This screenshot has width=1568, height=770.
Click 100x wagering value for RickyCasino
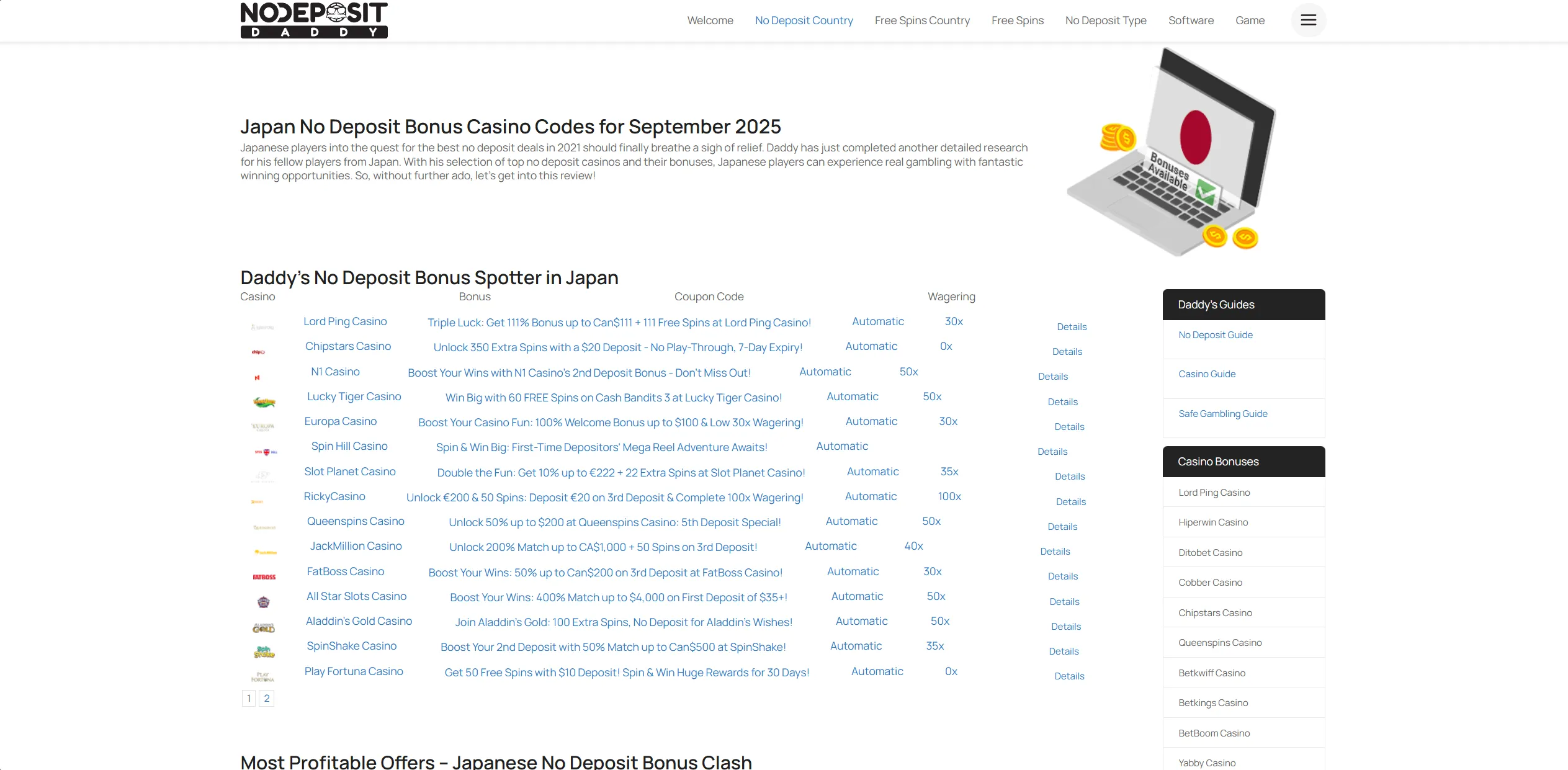tap(949, 496)
